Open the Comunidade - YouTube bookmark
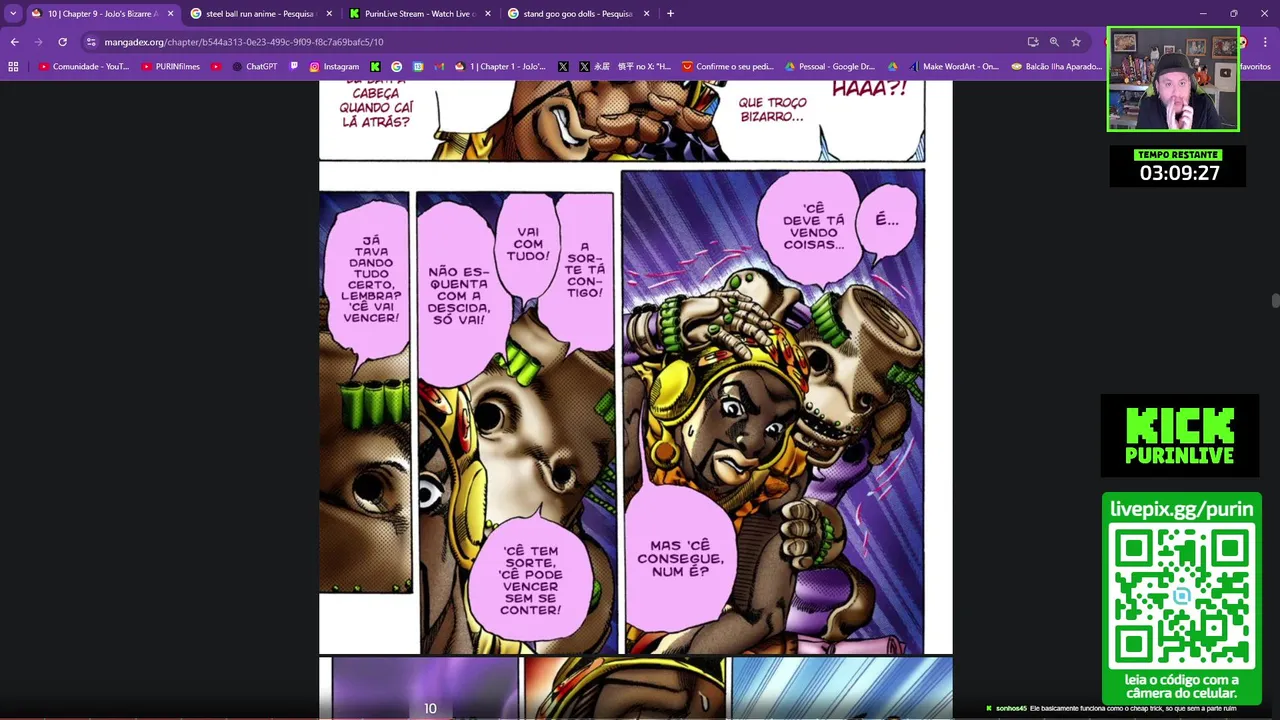 point(83,67)
